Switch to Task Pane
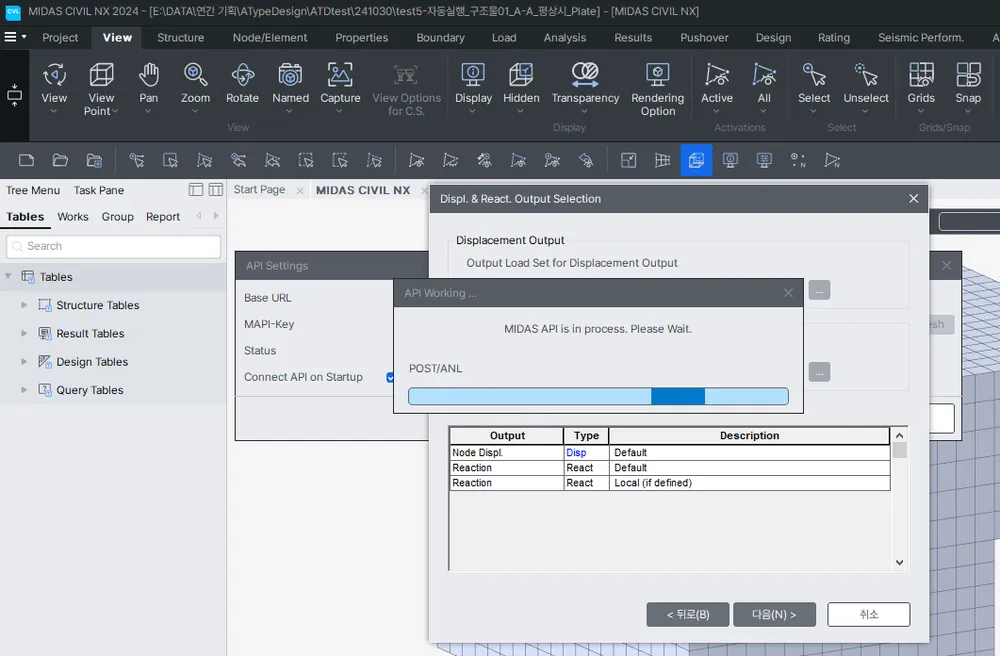This screenshot has height=656, width=1000. [x=99, y=190]
